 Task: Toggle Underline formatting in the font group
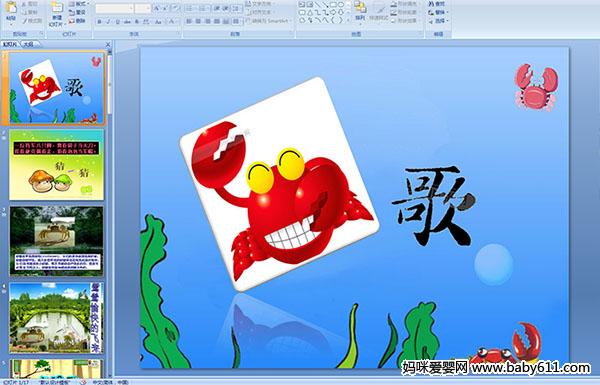click(117, 22)
